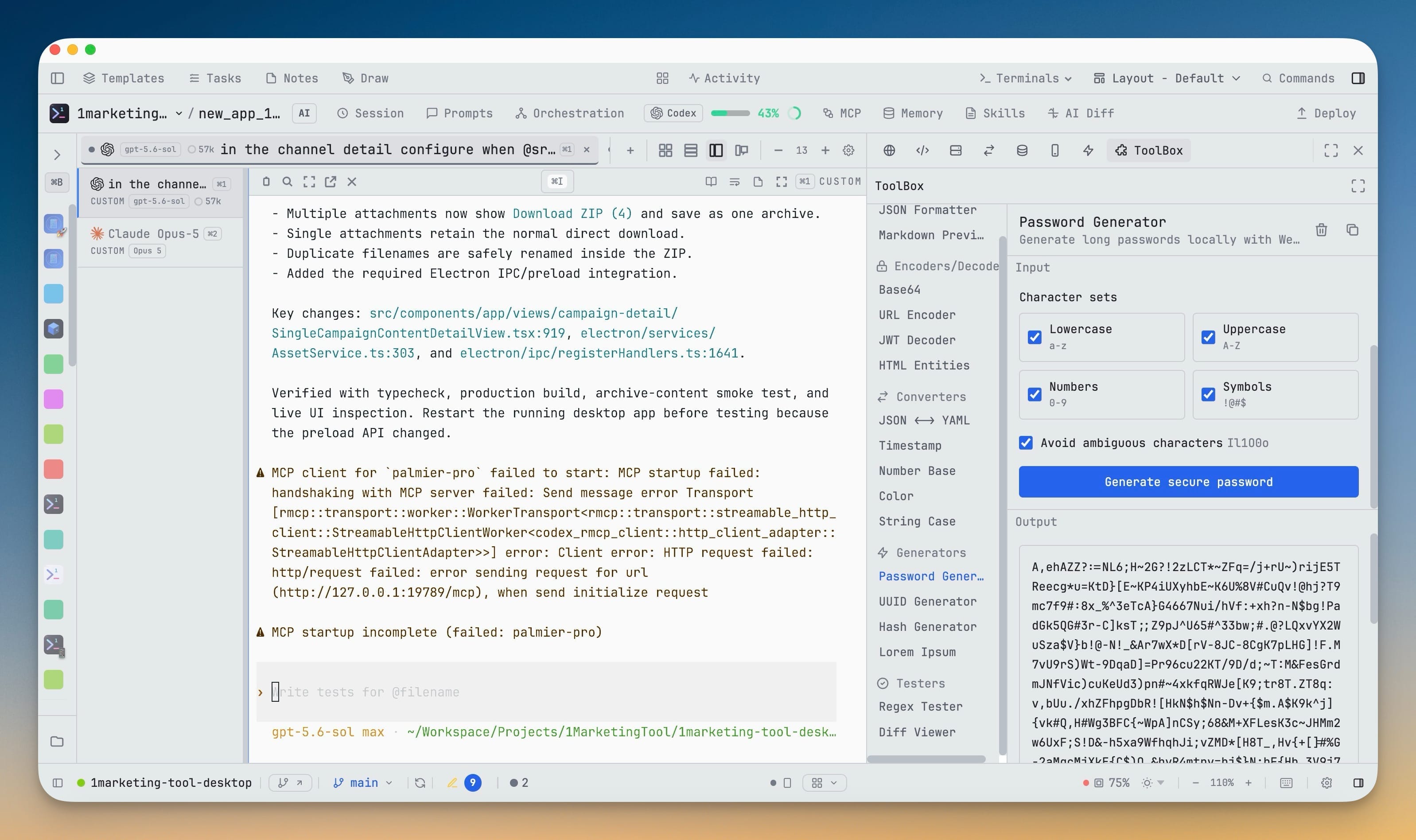The width and height of the screenshot is (1416, 840).
Task: Click the 43% usage progress bar
Action: (730, 113)
